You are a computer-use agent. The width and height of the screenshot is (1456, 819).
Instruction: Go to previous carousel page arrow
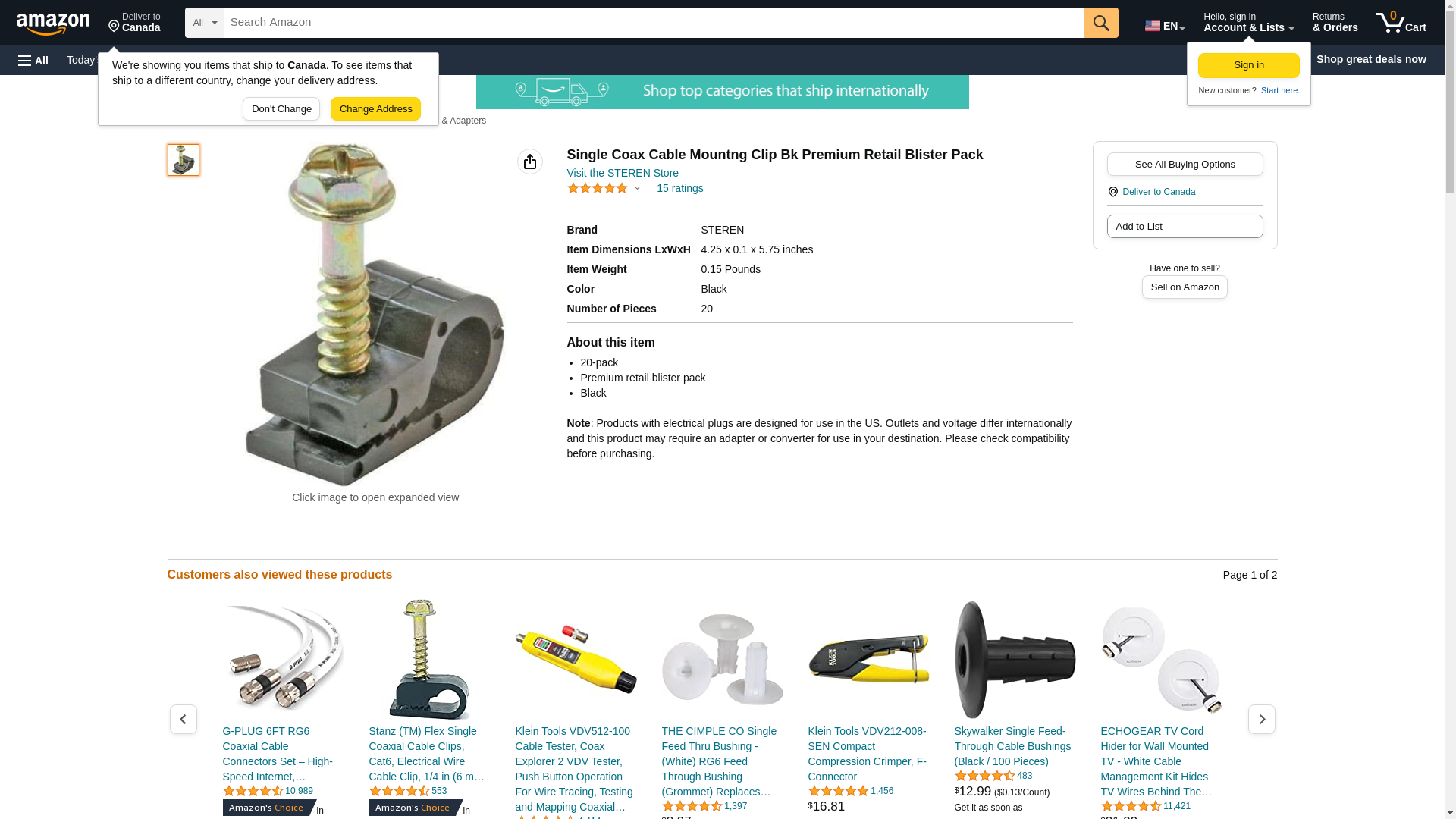click(x=184, y=719)
